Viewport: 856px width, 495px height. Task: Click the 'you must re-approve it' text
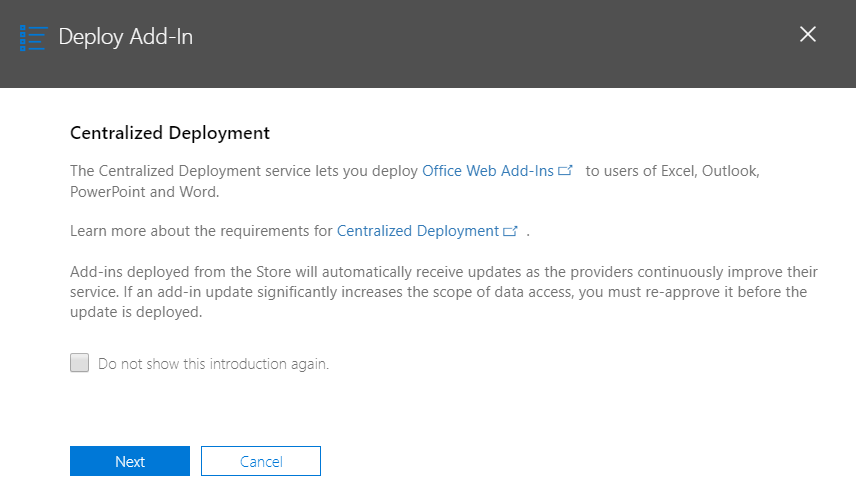(656, 292)
